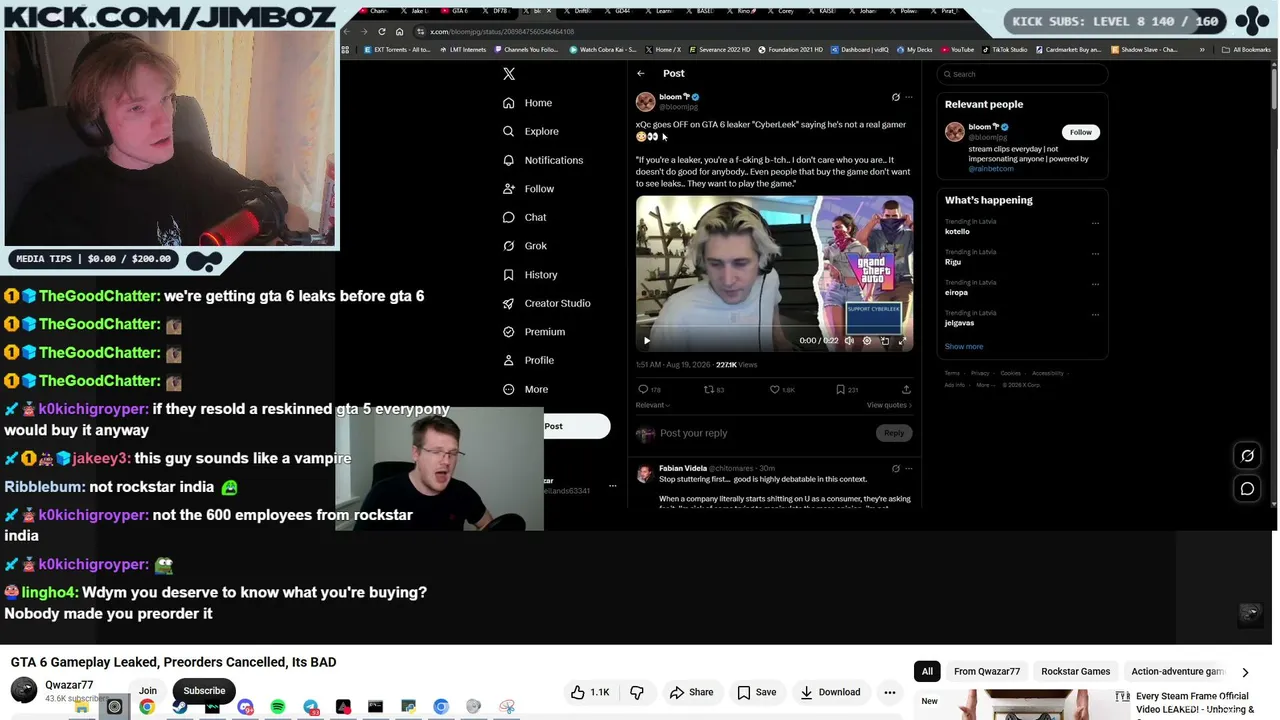The width and height of the screenshot is (1280, 720).
Task: Expand the Relevant replies sort dropdown
Action: (x=653, y=405)
